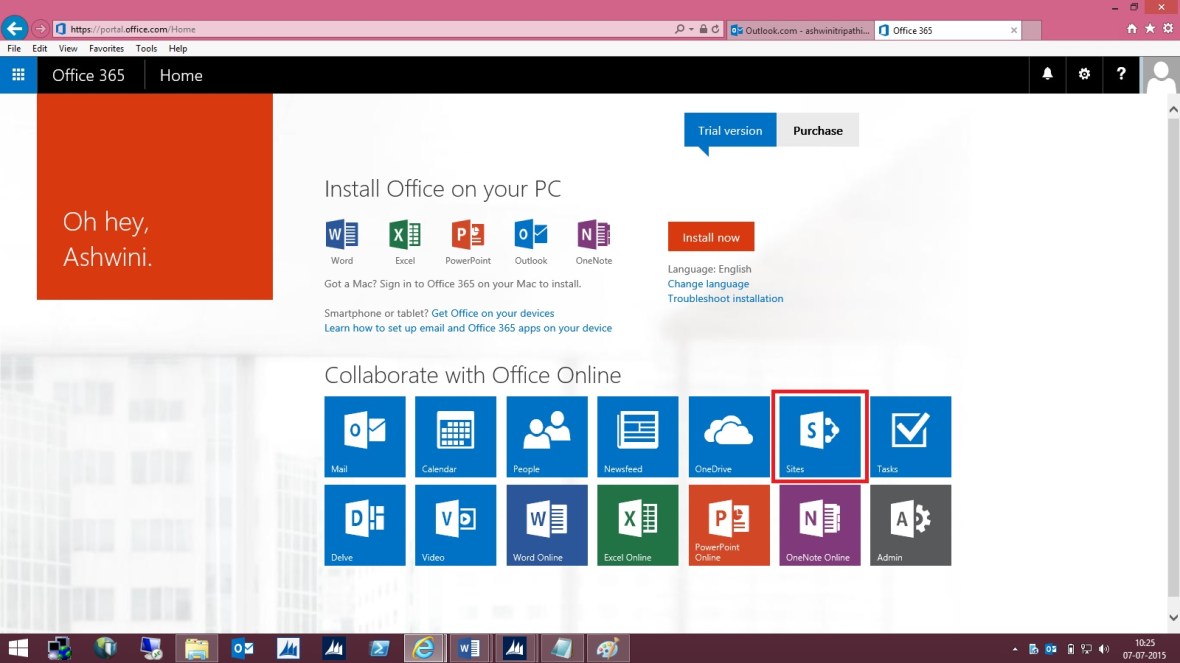Click the Internet Explorer security lock icon
Screen dimensions: 1180x663
click(703, 29)
